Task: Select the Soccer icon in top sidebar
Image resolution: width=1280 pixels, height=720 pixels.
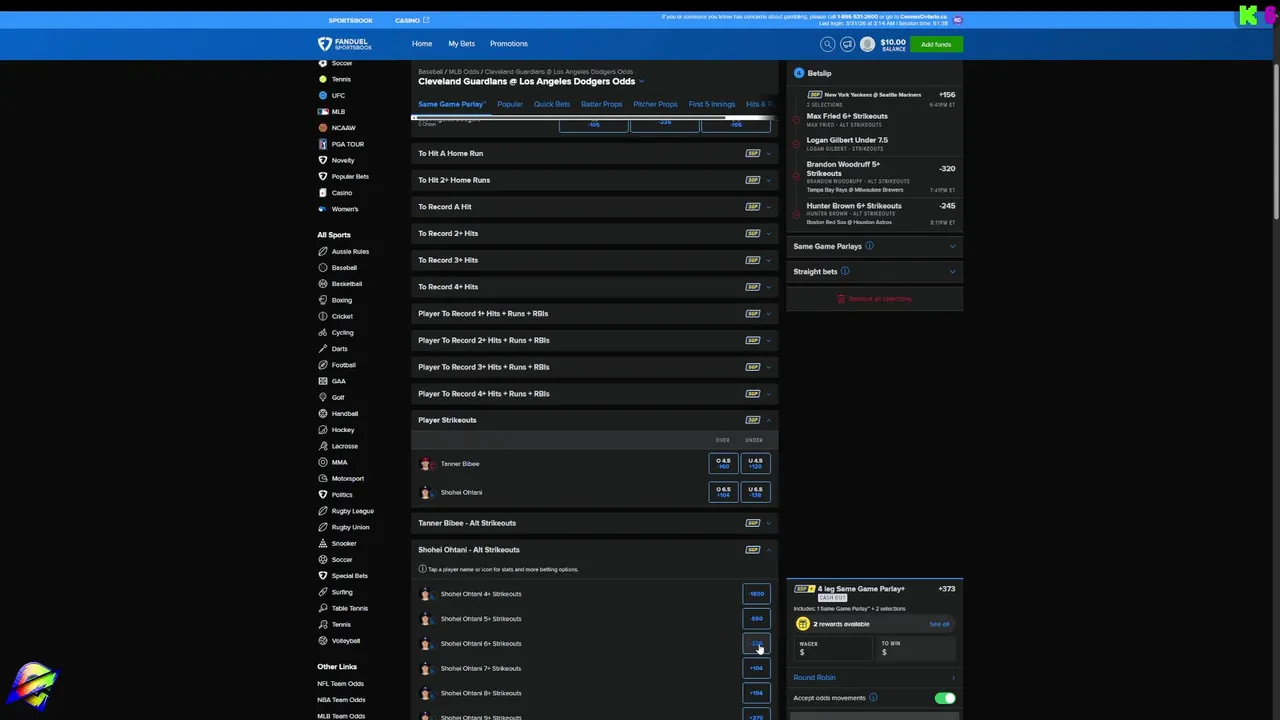Action: (323, 63)
